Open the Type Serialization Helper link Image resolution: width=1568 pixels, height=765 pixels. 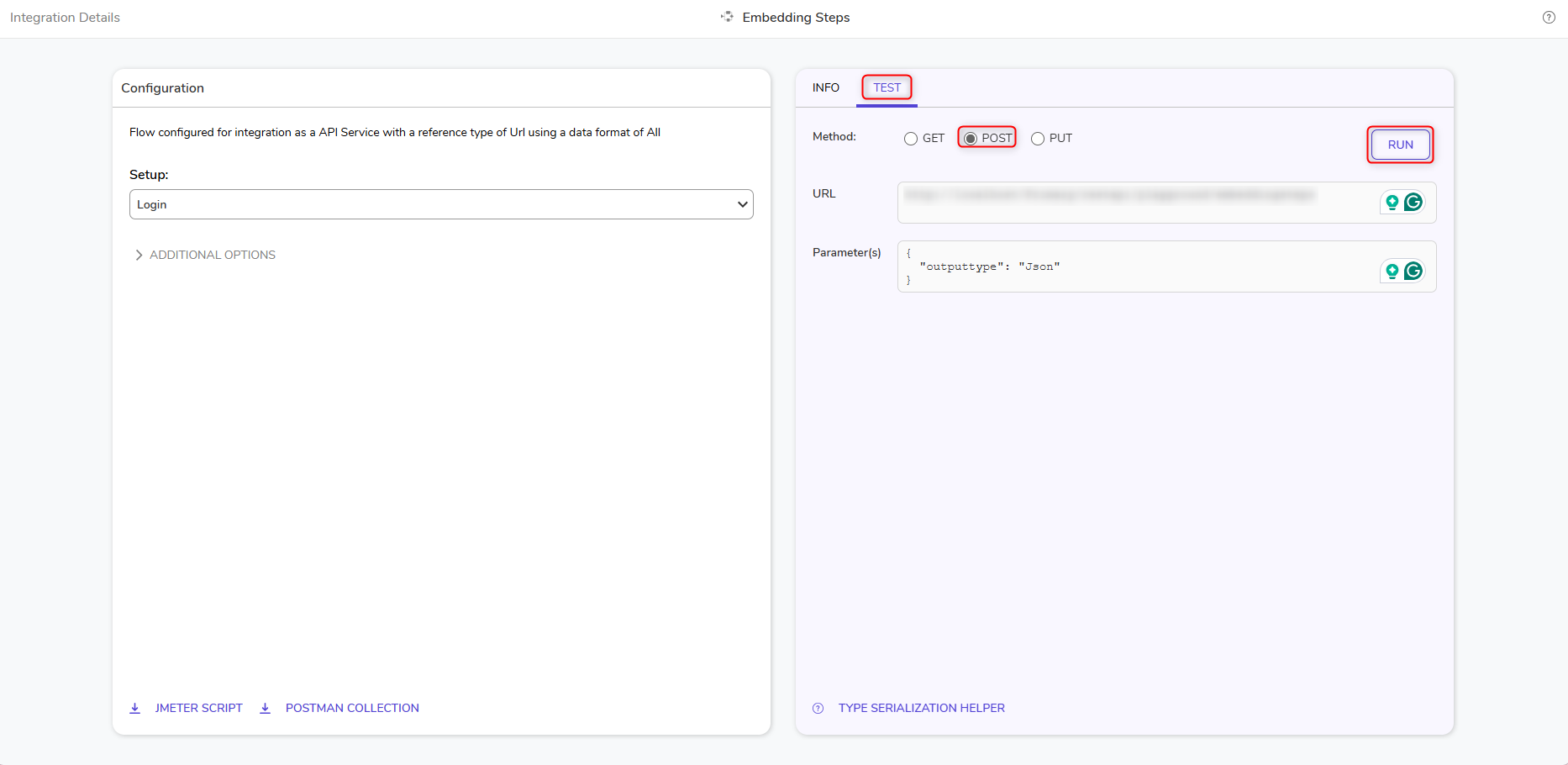click(x=921, y=708)
